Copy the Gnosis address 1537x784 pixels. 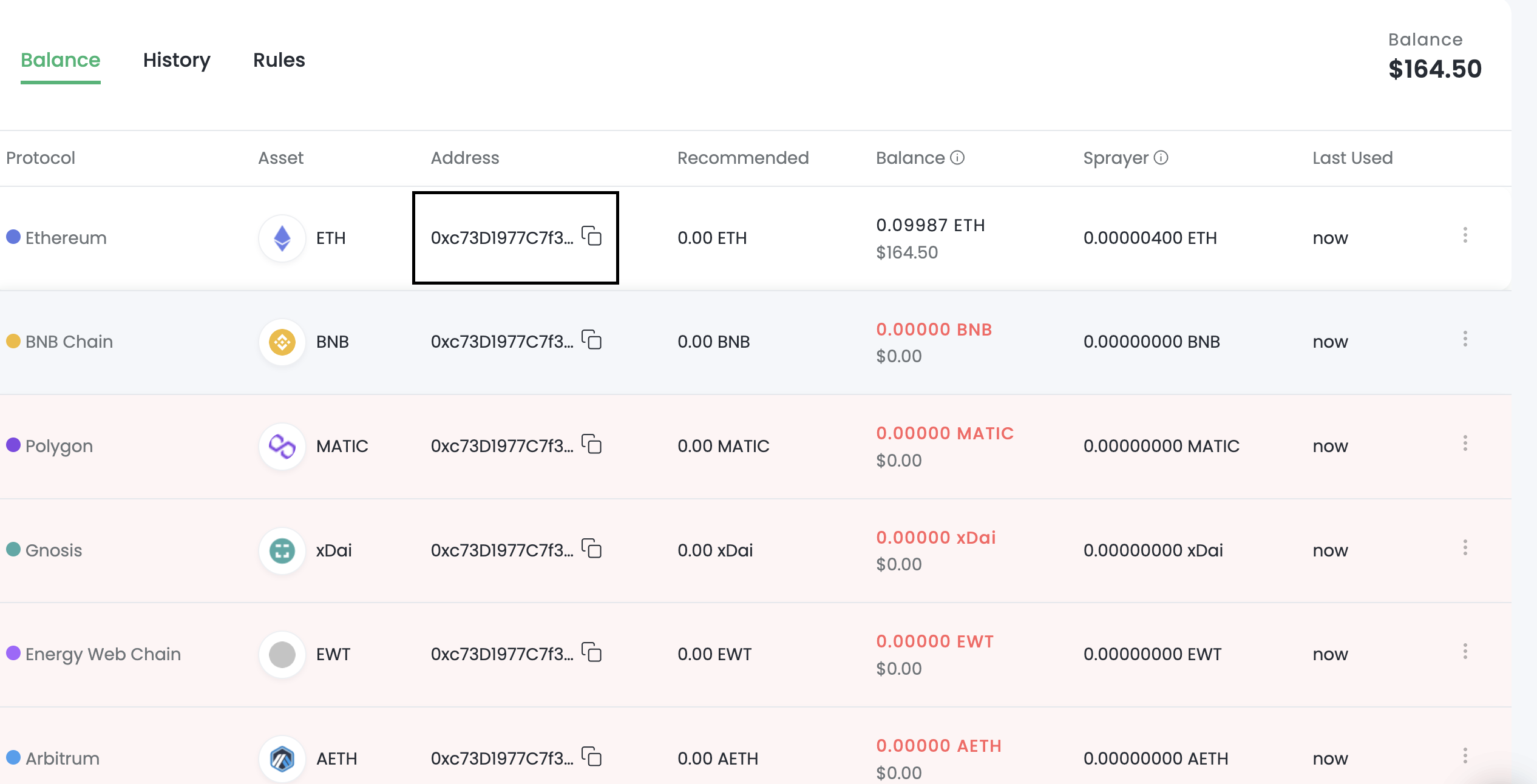(x=592, y=549)
